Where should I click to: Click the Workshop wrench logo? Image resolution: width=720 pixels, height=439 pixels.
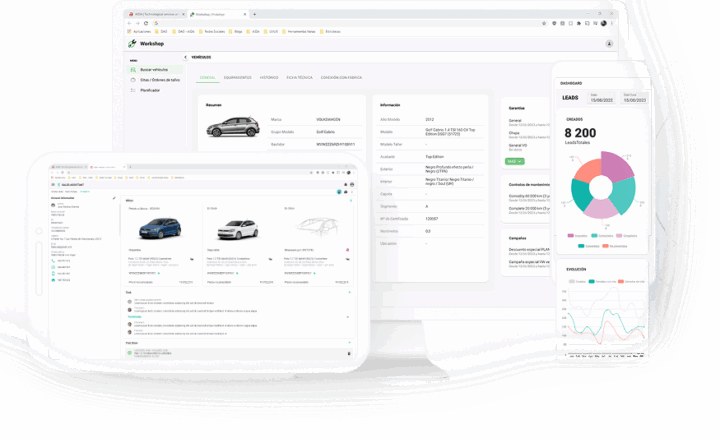pyautogui.click(x=132, y=44)
